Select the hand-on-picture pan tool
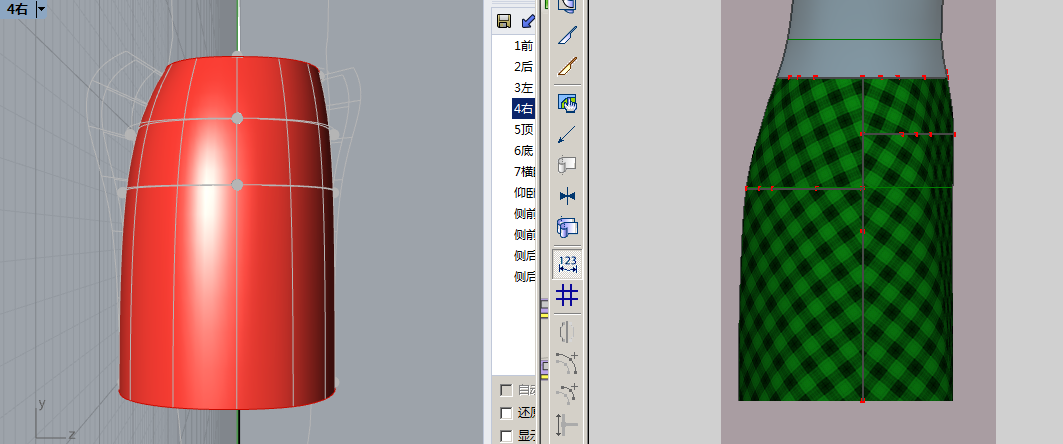This screenshot has height=444, width=1063. click(x=568, y=103)
